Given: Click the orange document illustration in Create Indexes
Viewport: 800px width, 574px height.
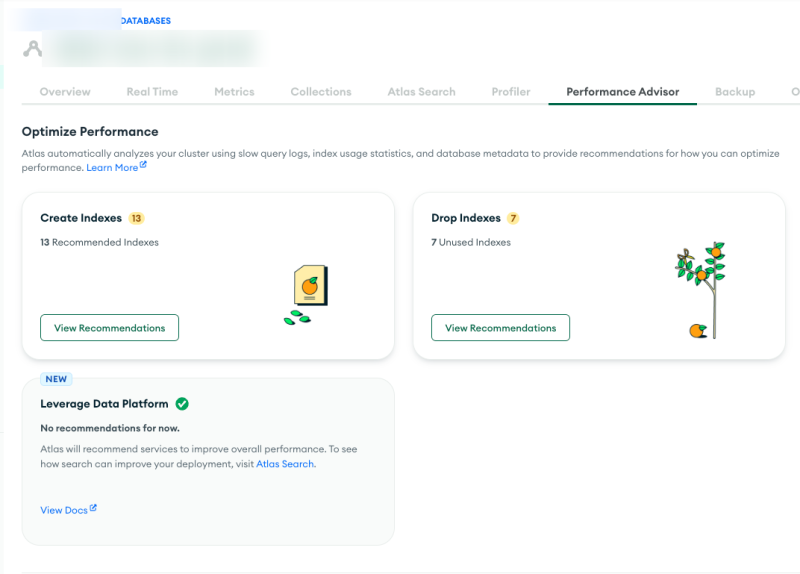Looking at the screenshot, I should [x=311, y=286].
